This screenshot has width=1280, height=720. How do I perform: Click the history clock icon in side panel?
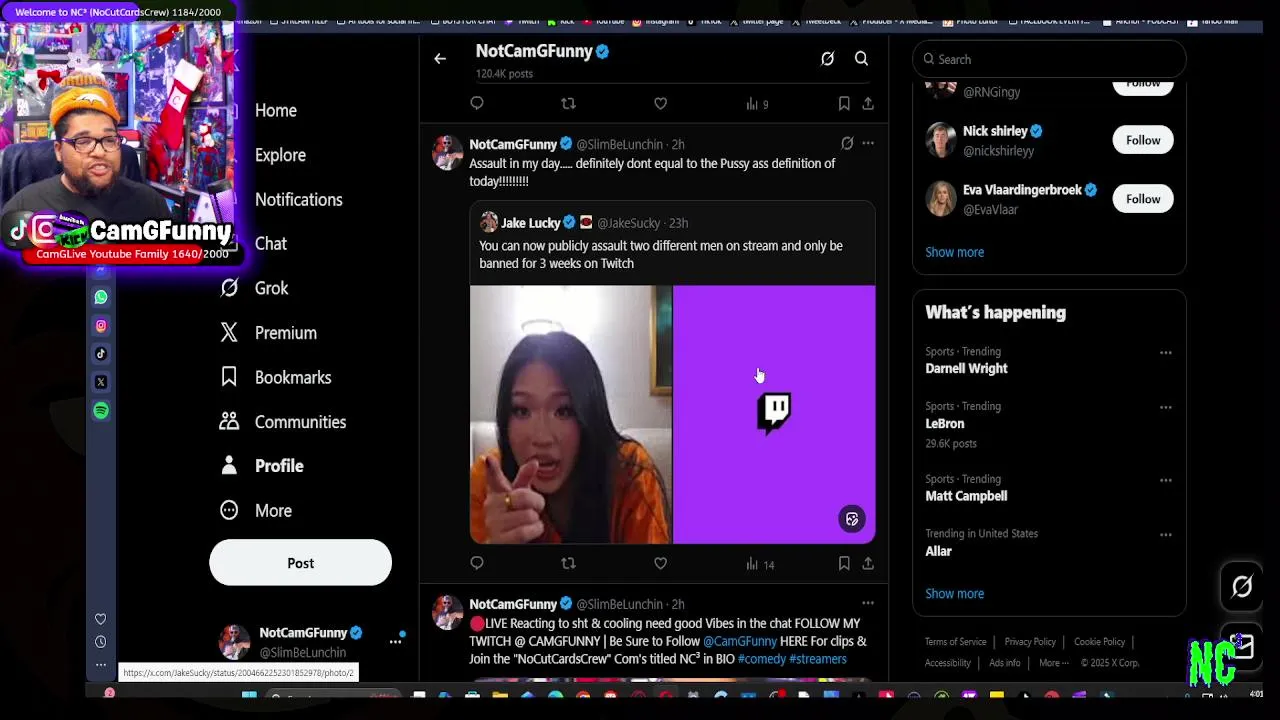coord(100,642)
